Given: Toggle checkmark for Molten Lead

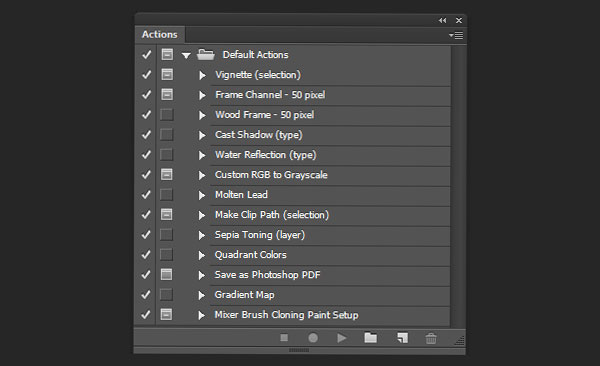Looking at the screenshot, I should tap(146, 194).
